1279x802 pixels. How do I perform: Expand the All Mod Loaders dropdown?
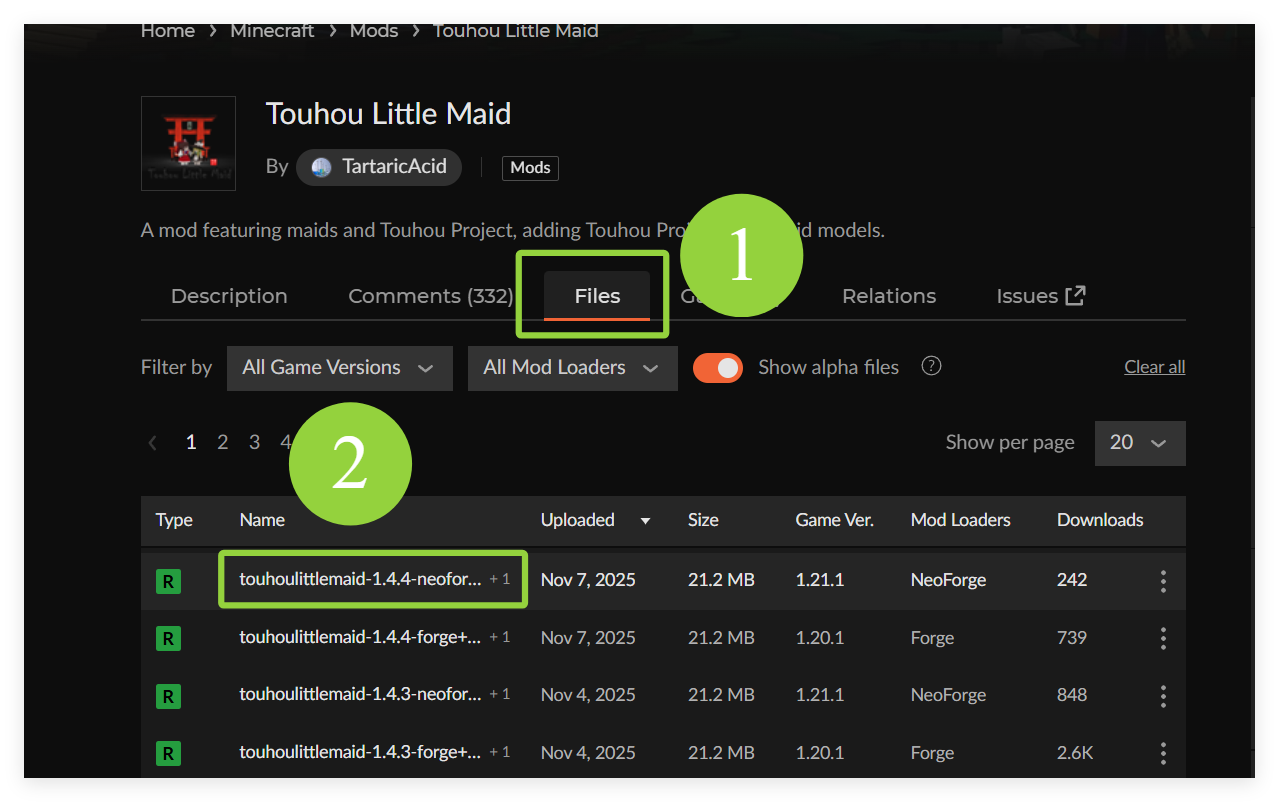pyautogui.click(x=573, y=368)
